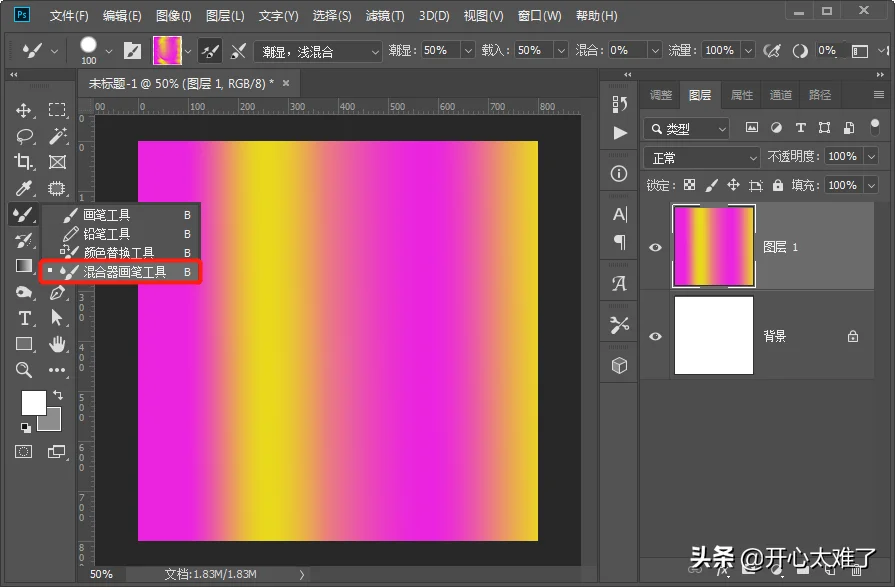Select the Rectangular Marquee tool
Image resolution: width=895 pixels, height=587 pixels.
[57, 109]
